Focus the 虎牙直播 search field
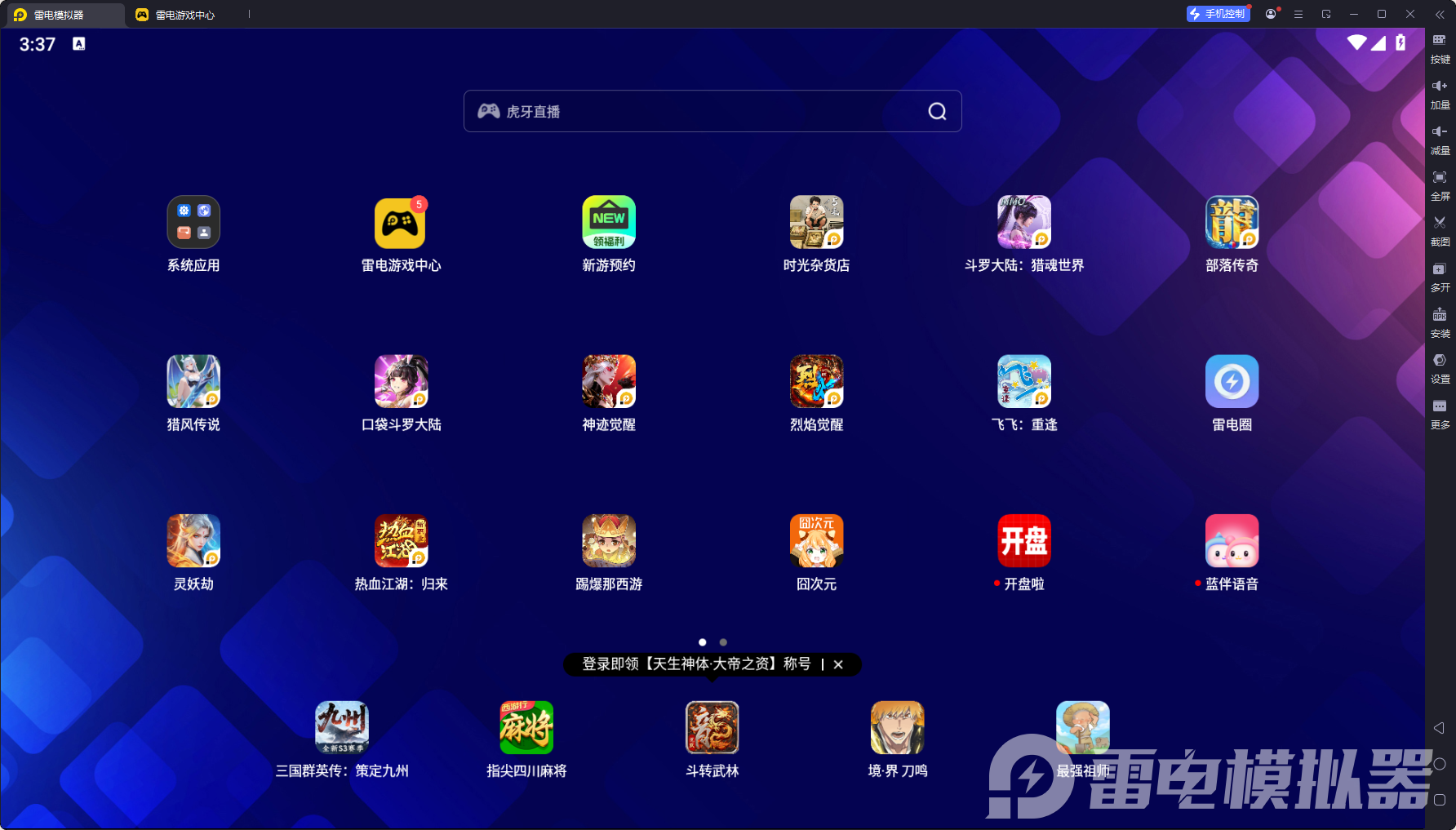The width and height of the screenshot is (1456, 830). coord(712,111)
